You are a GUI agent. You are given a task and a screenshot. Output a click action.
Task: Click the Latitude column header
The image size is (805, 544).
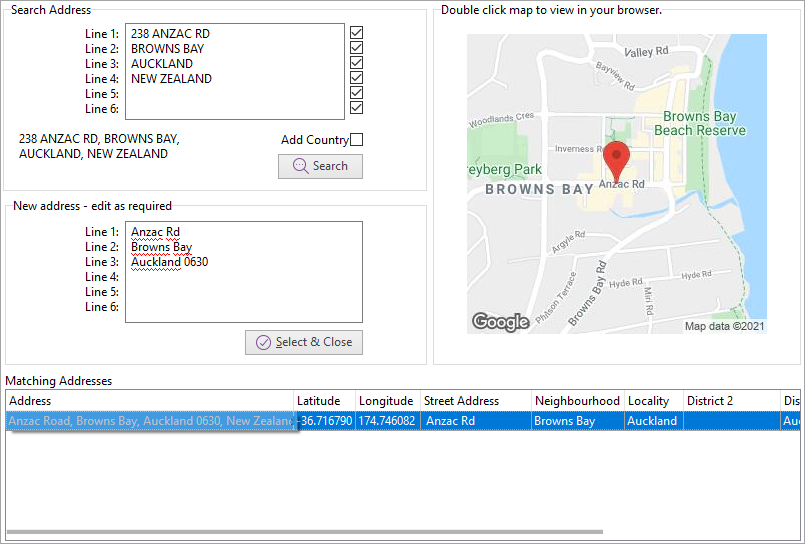[325, 401]
